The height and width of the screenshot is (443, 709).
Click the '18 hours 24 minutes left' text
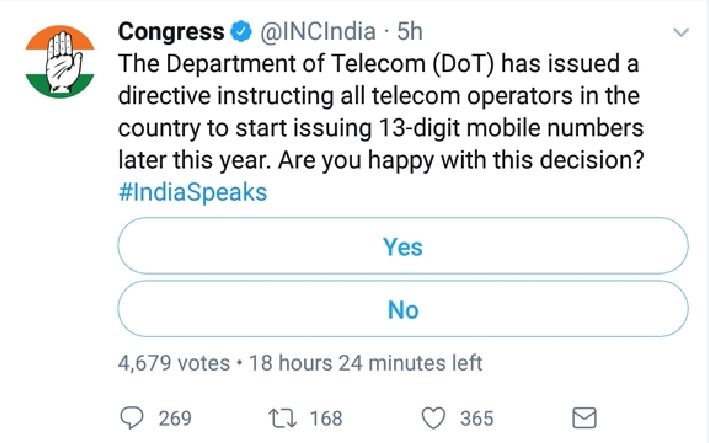tap(364, 363)
